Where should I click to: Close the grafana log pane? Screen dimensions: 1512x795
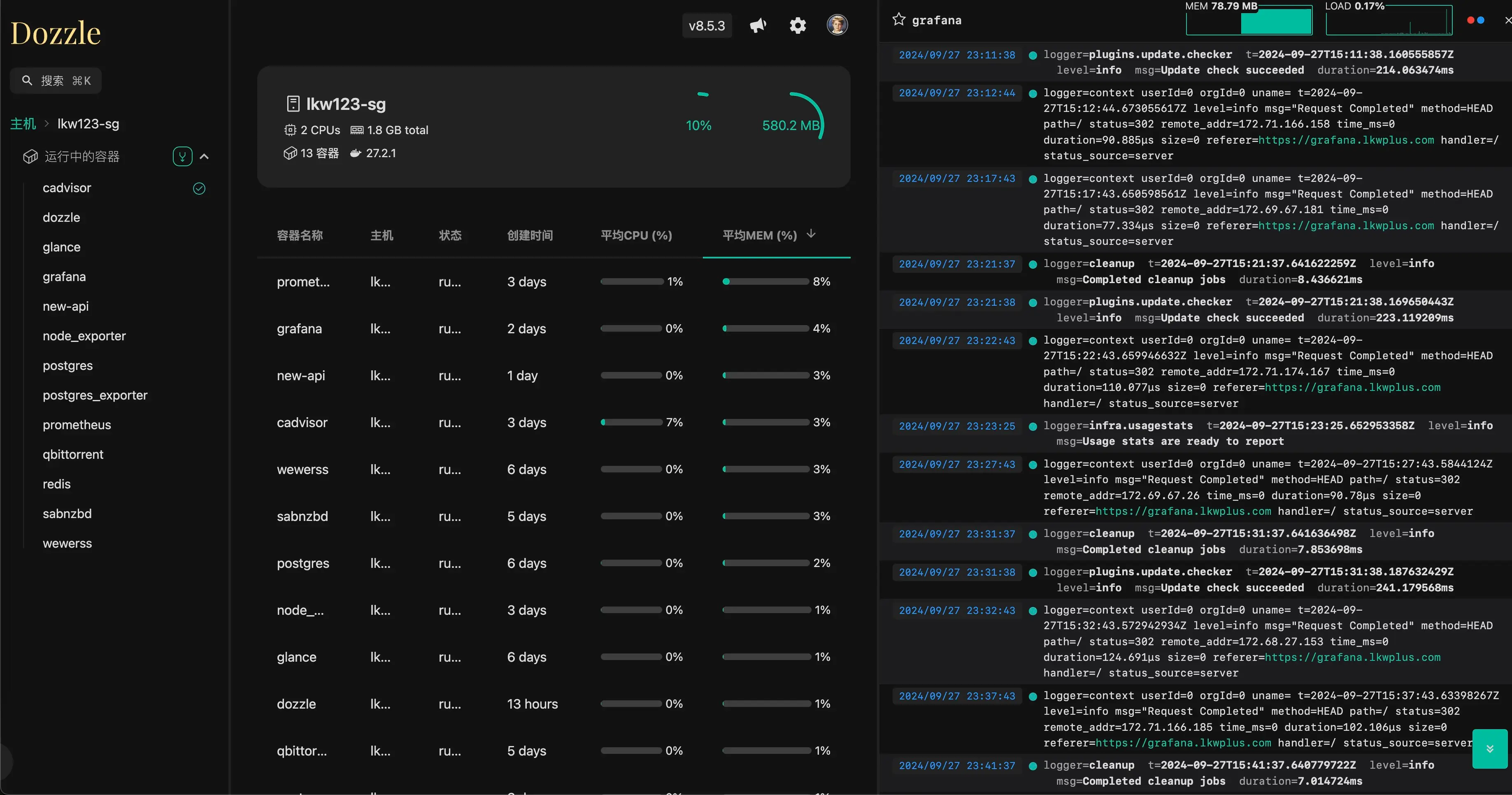coord(1507,20)
